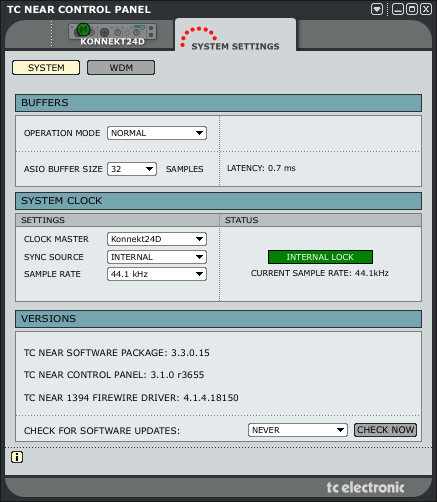Click the tc electronic logo
The height and width of the screenshot is (502, 437).
pos(365,487)
